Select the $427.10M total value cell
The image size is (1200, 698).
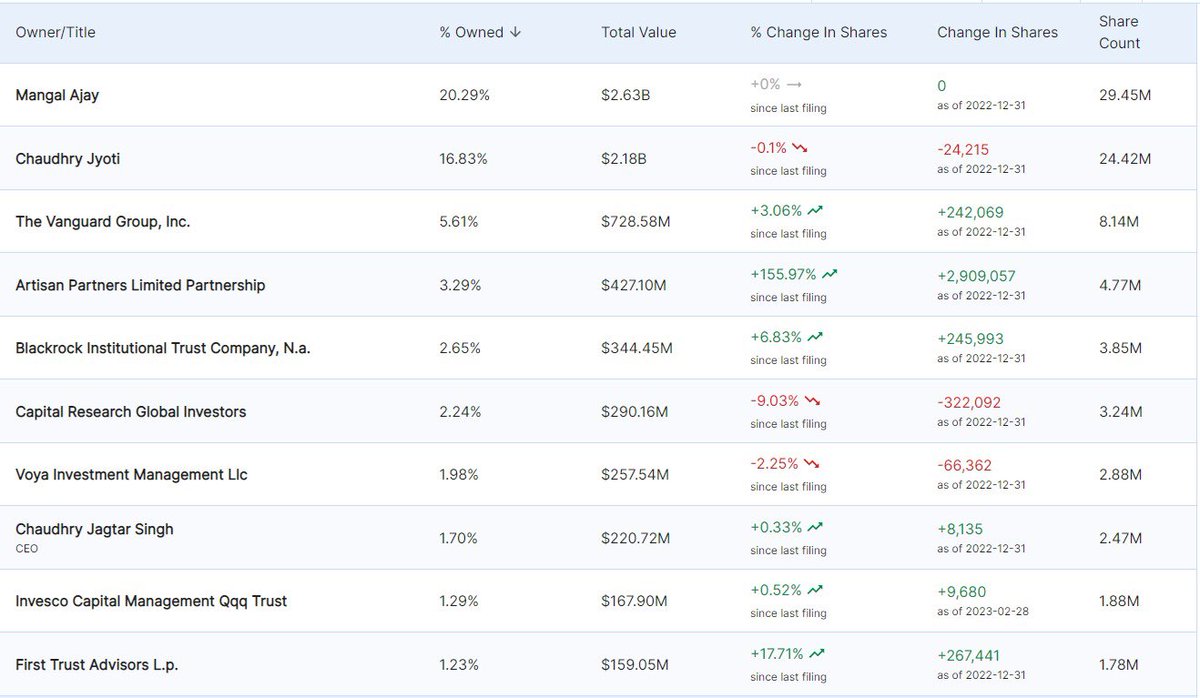coord(634,285)
